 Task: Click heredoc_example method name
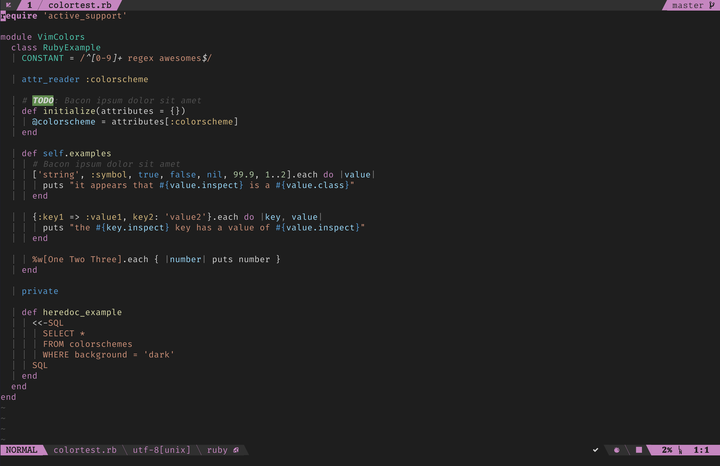point(82,312)
